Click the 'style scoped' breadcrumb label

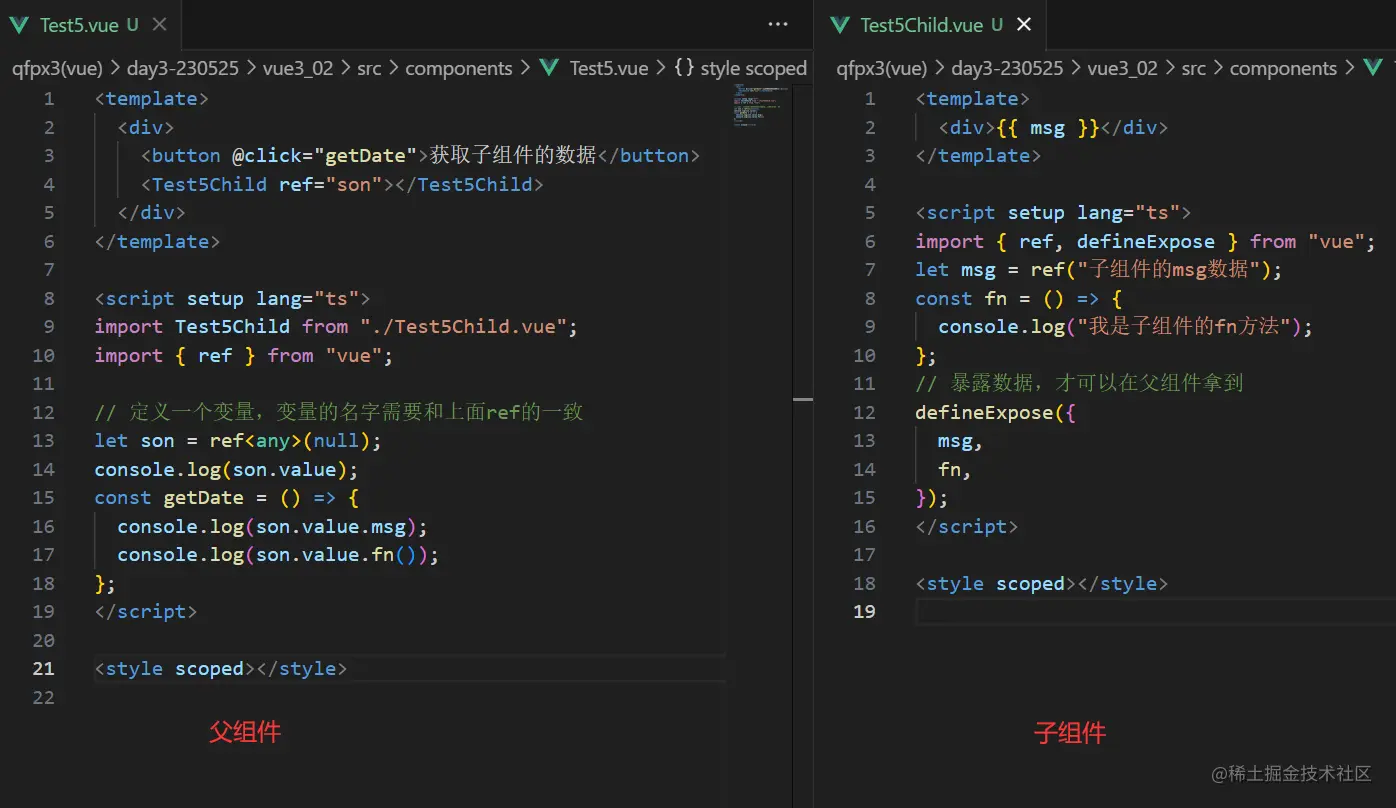[753, 67]
